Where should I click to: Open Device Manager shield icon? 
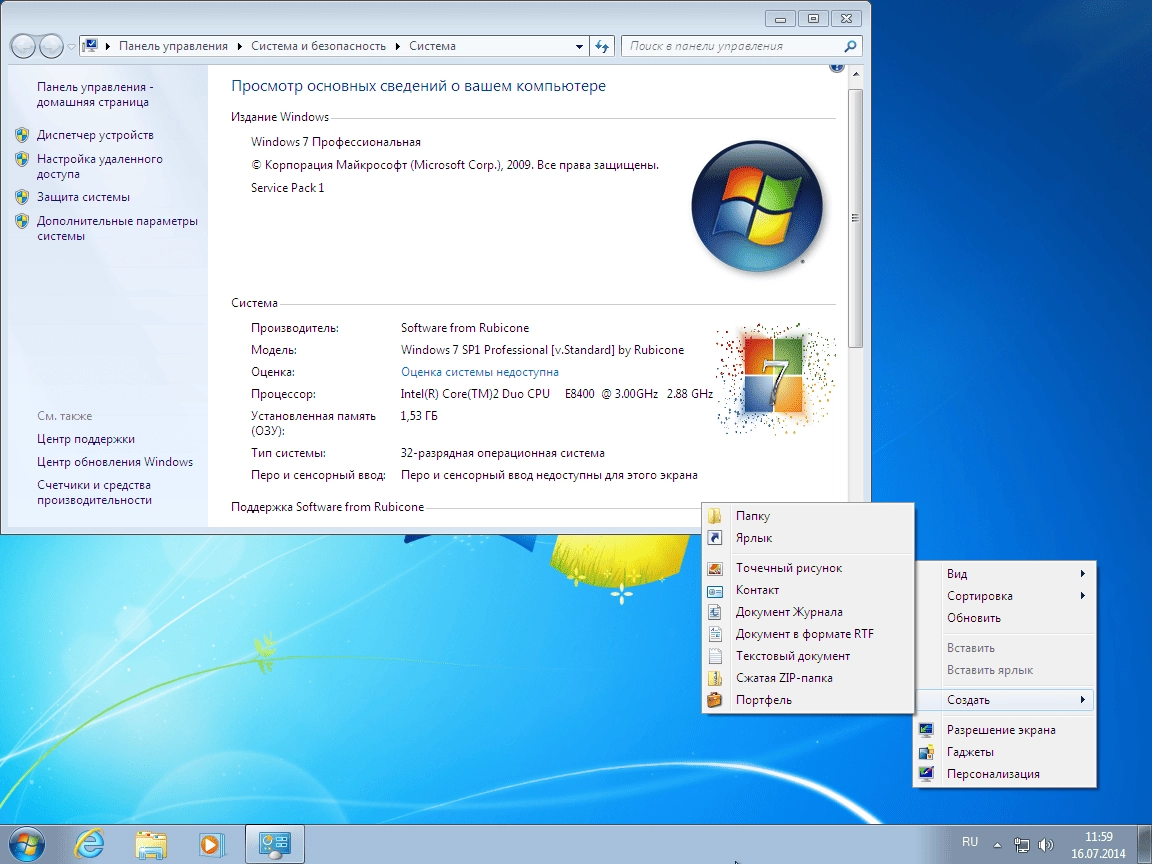pyautogui.click(x=22, y=135)
